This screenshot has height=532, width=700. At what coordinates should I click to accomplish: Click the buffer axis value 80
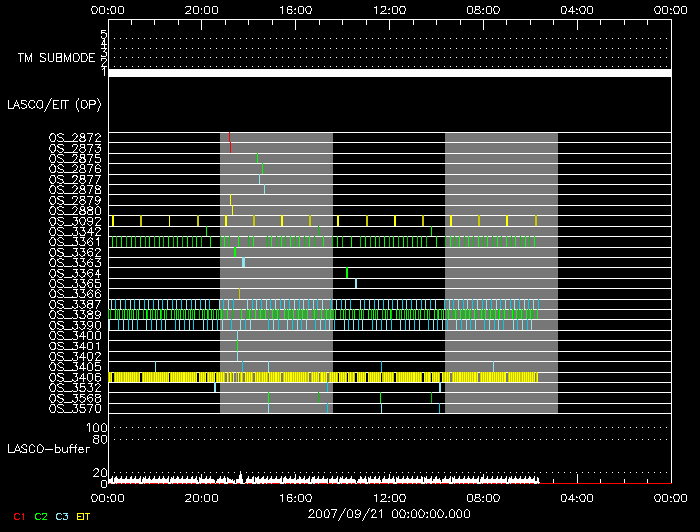[100, 440]
